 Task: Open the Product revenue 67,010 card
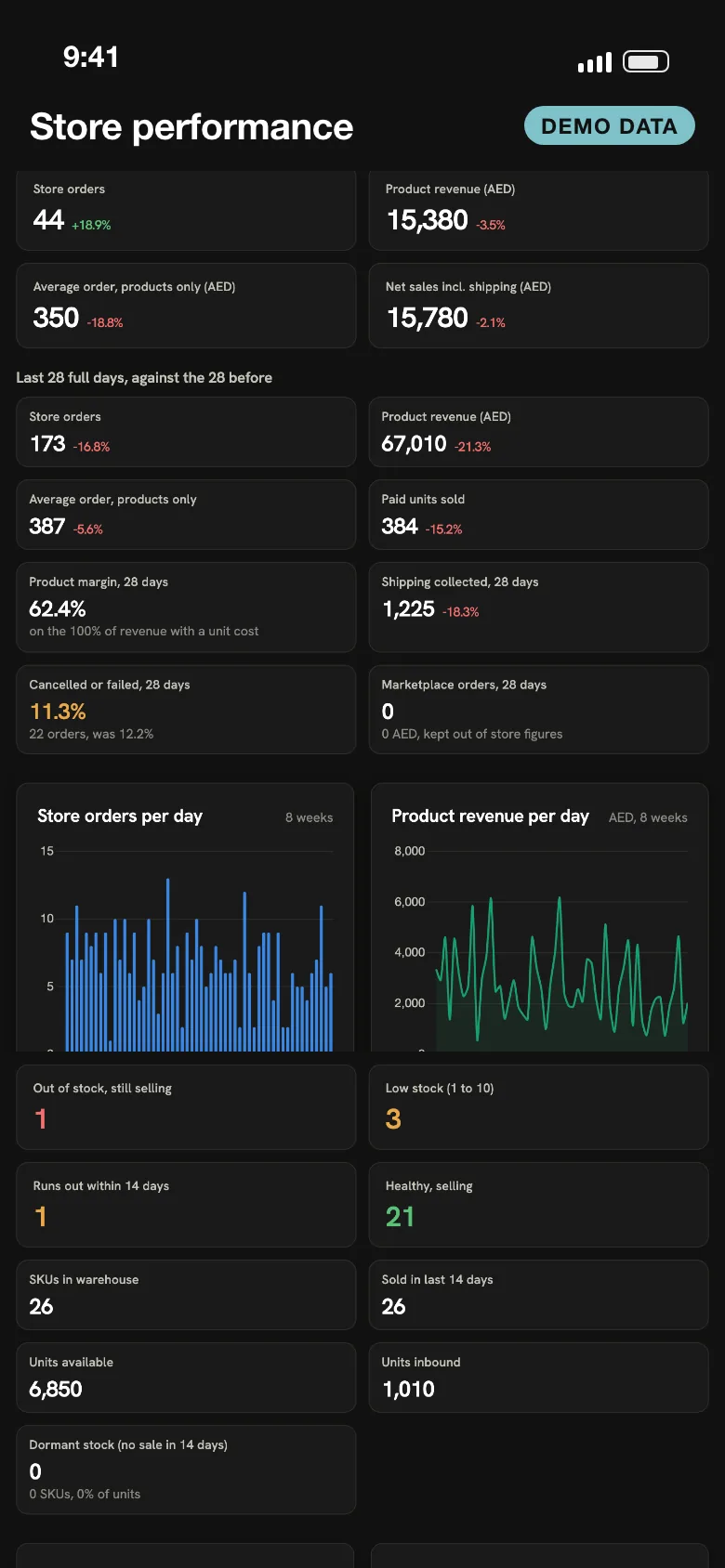539,432
